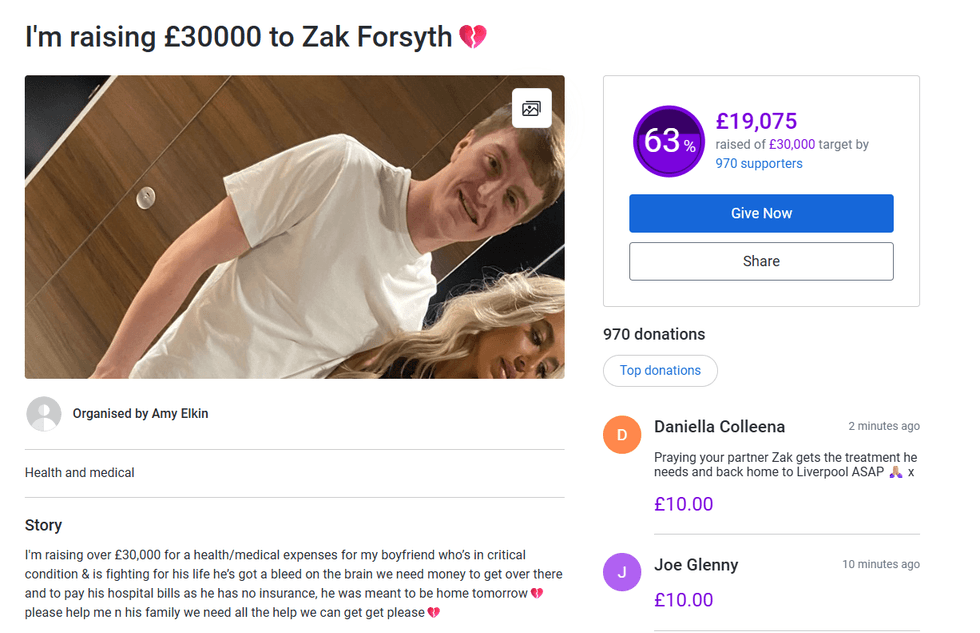Click the praying hands emoji in Daniella's comment

(x=894, y=471)
